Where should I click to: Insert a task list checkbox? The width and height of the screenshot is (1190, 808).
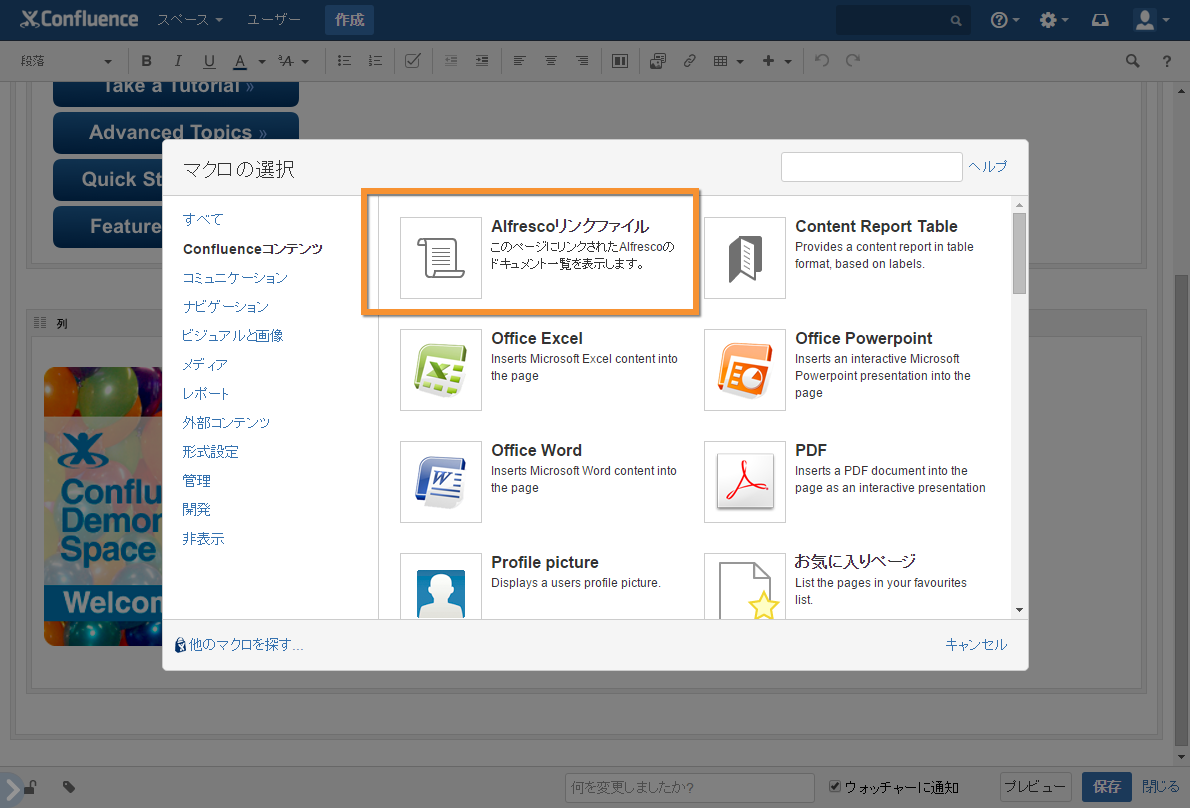[413, 61]
